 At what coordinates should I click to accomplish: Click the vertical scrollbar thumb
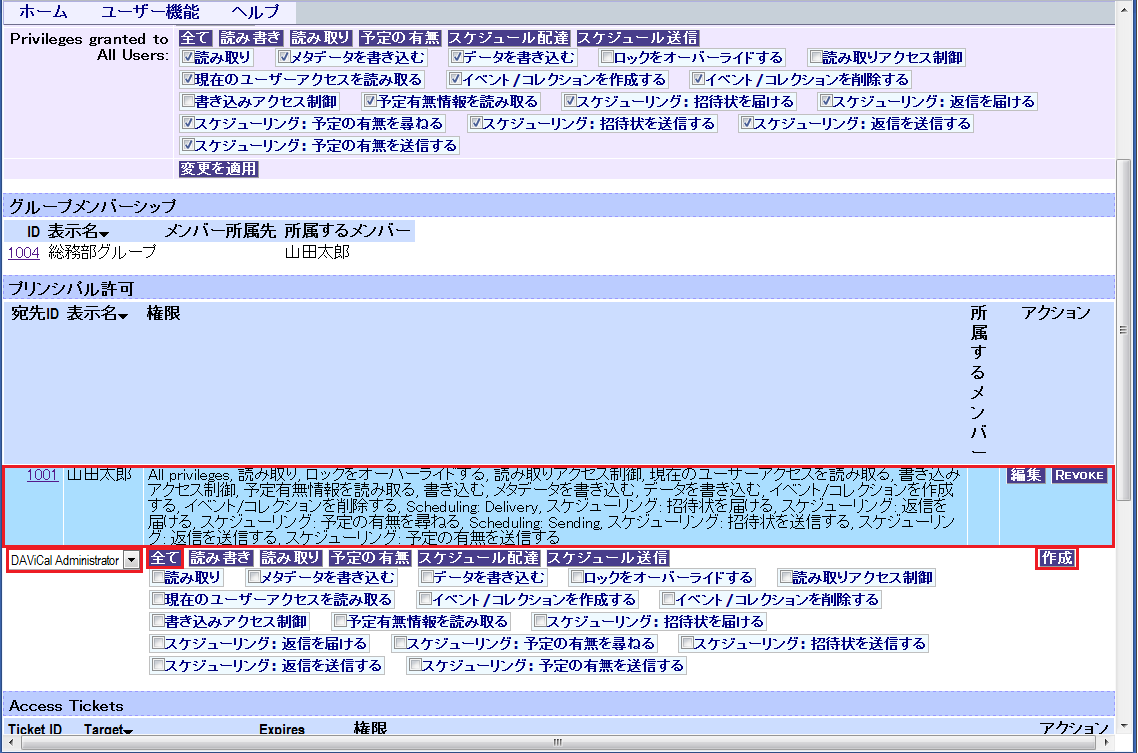point(1126,330)
